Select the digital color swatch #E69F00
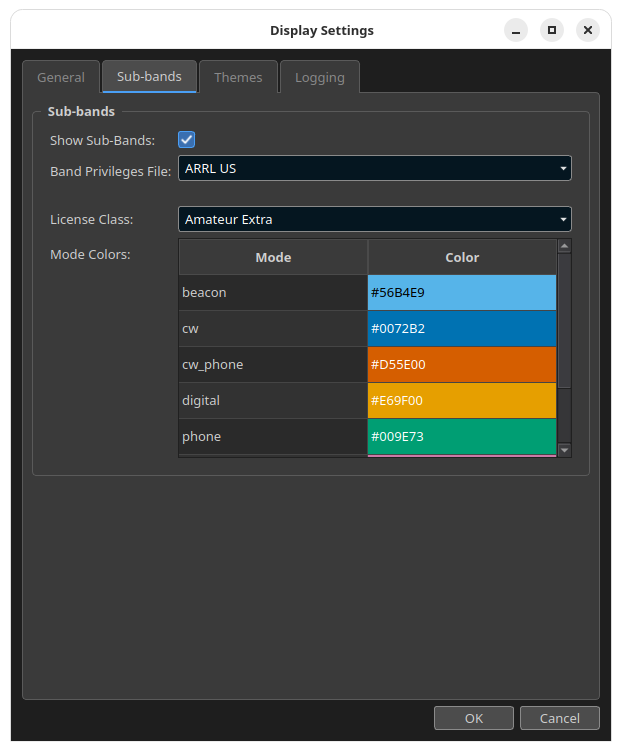The height and width of the screenshot is (752, 622). [462, 400]
